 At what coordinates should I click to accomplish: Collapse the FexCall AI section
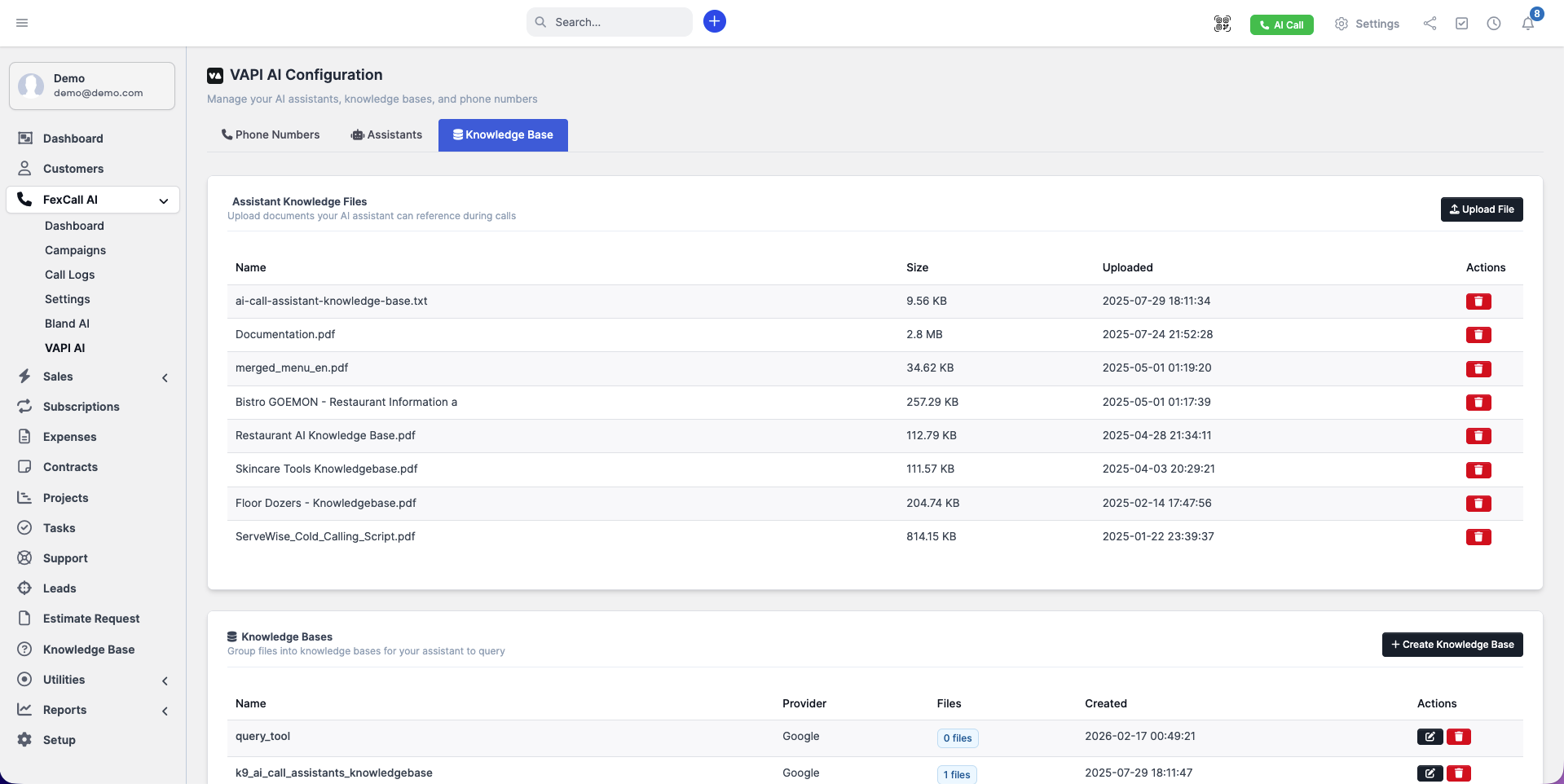163,200
